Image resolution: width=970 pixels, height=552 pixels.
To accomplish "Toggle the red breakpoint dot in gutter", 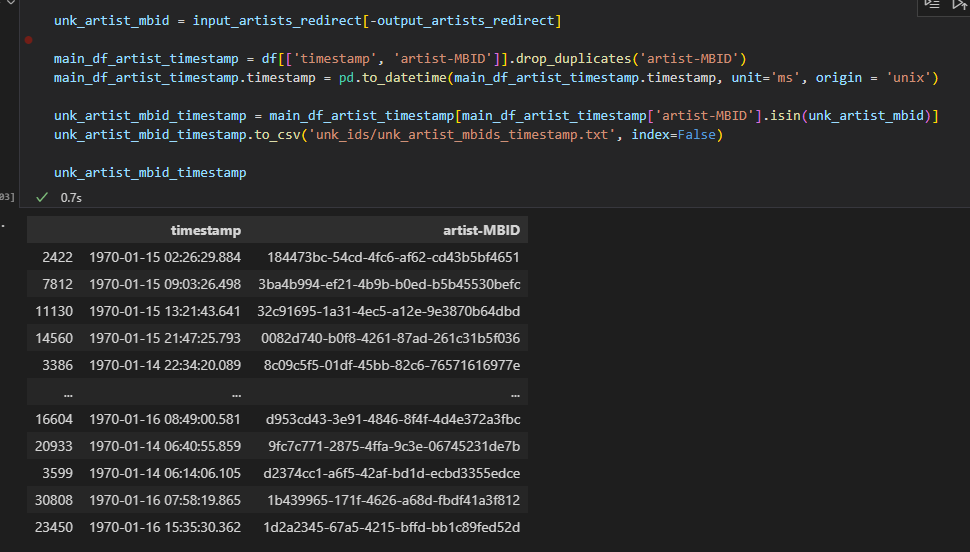I will [27, 40].
